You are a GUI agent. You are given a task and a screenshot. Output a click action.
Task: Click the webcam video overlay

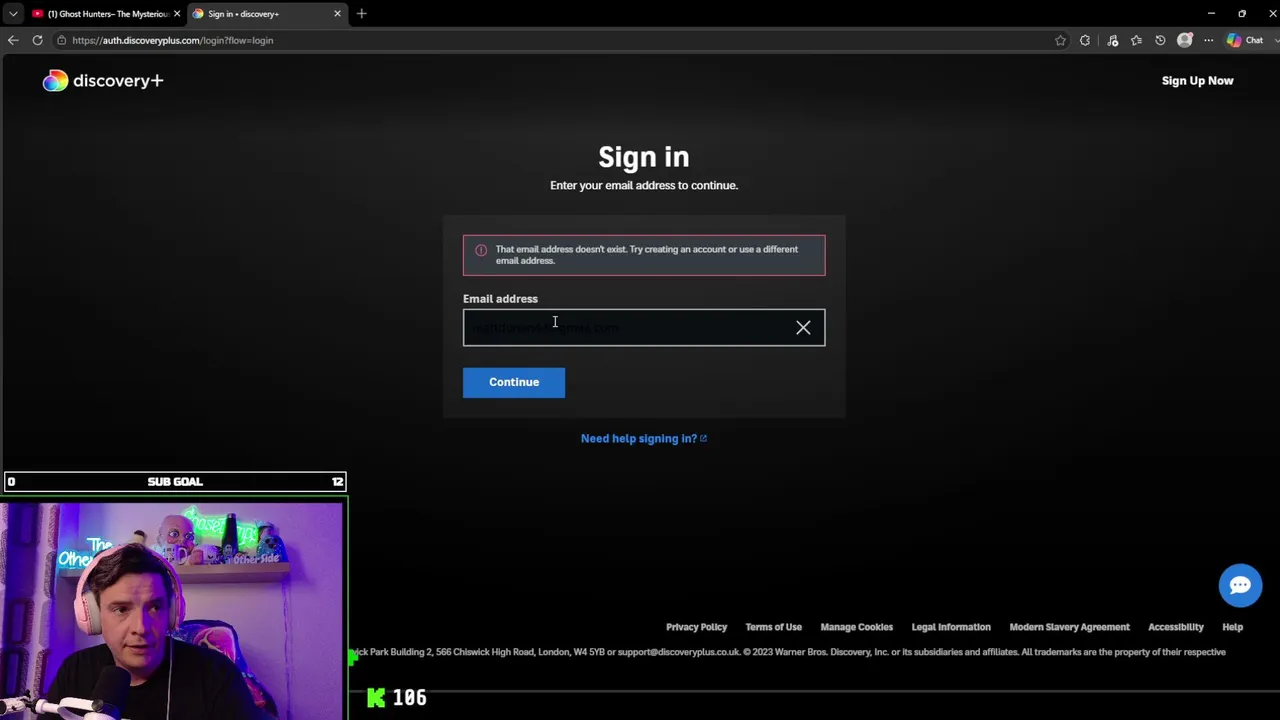[x=172, y=610]
